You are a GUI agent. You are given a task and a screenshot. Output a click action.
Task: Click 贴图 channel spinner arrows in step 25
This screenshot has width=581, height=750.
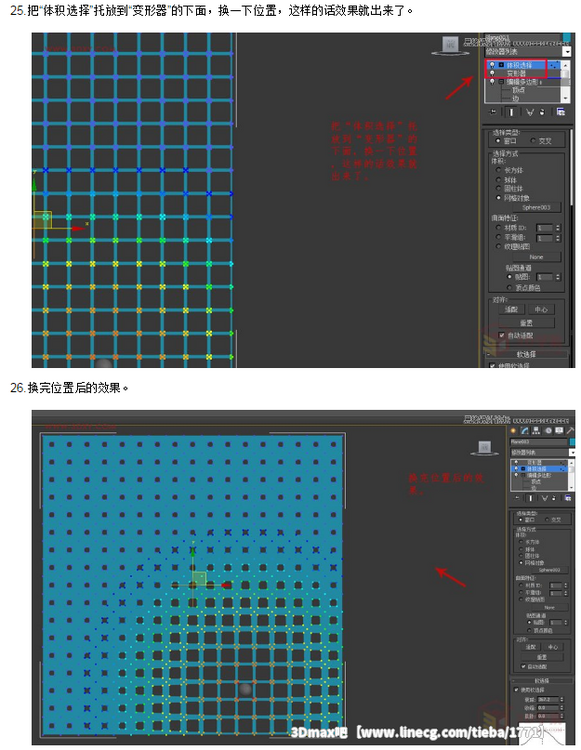point(558,277)
